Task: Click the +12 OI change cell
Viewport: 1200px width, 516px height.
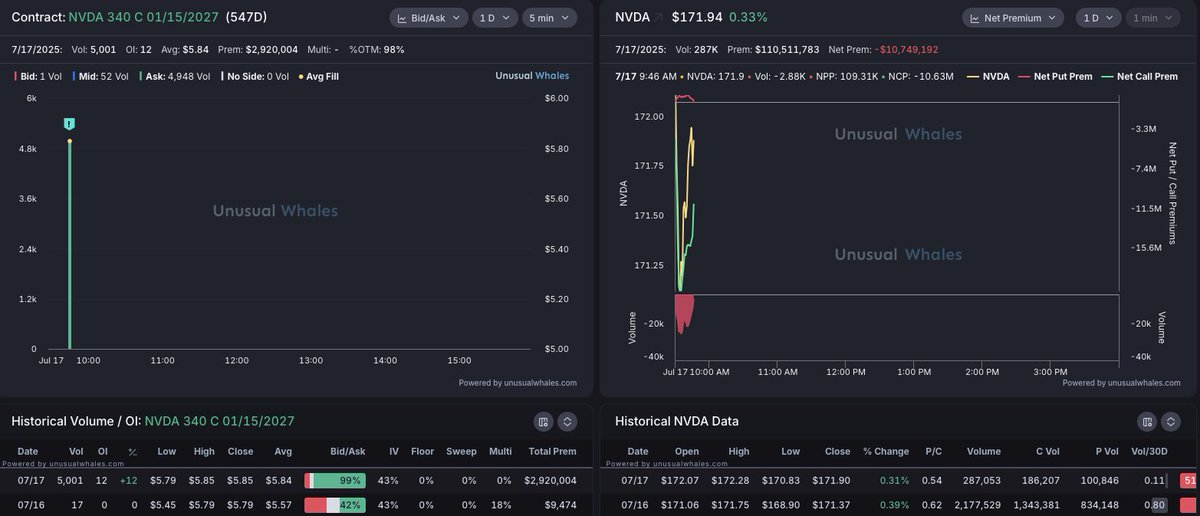Action: (x=129, y=480)
